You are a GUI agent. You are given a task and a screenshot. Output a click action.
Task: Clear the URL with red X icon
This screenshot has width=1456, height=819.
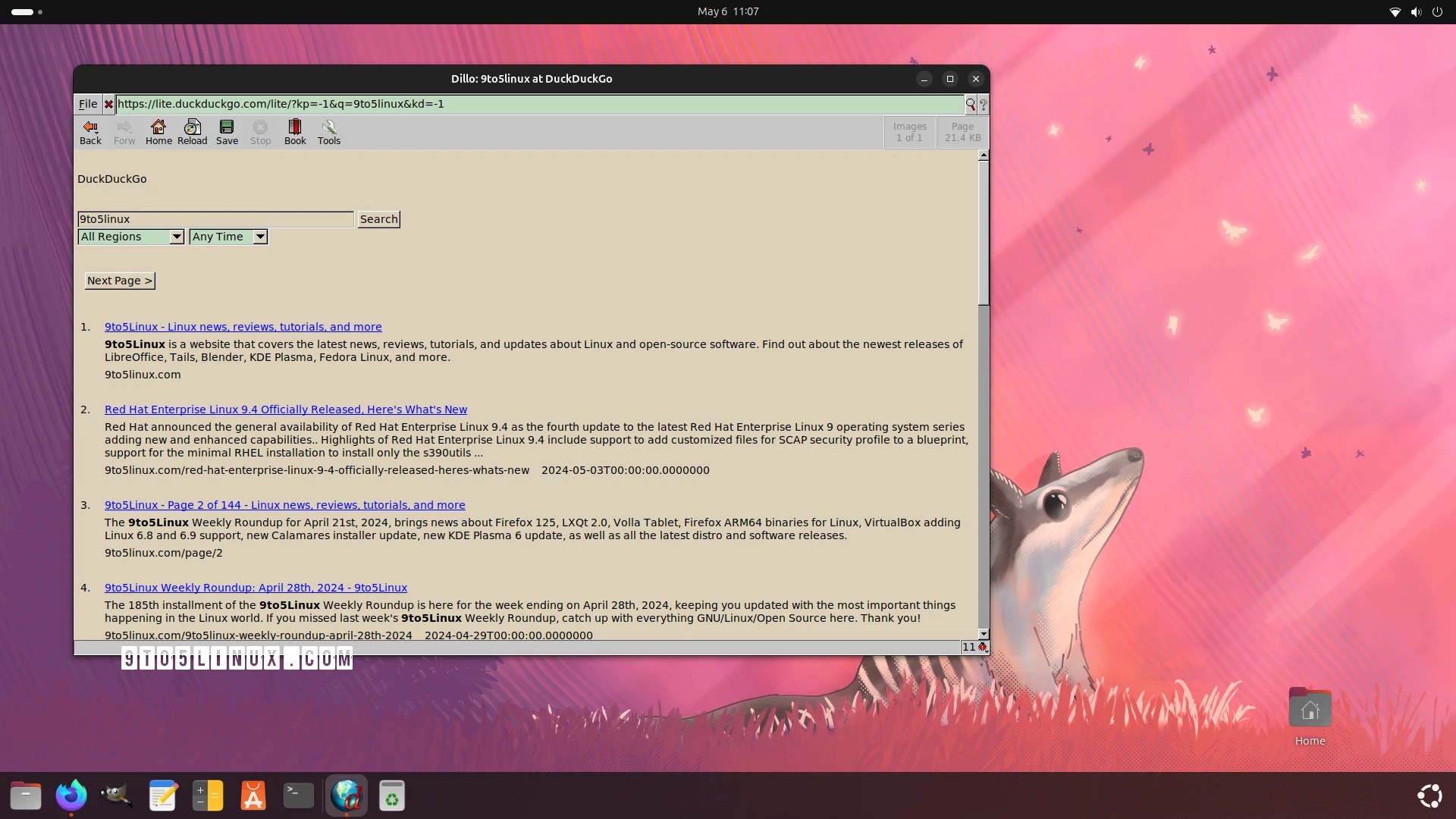pos(108,105)
